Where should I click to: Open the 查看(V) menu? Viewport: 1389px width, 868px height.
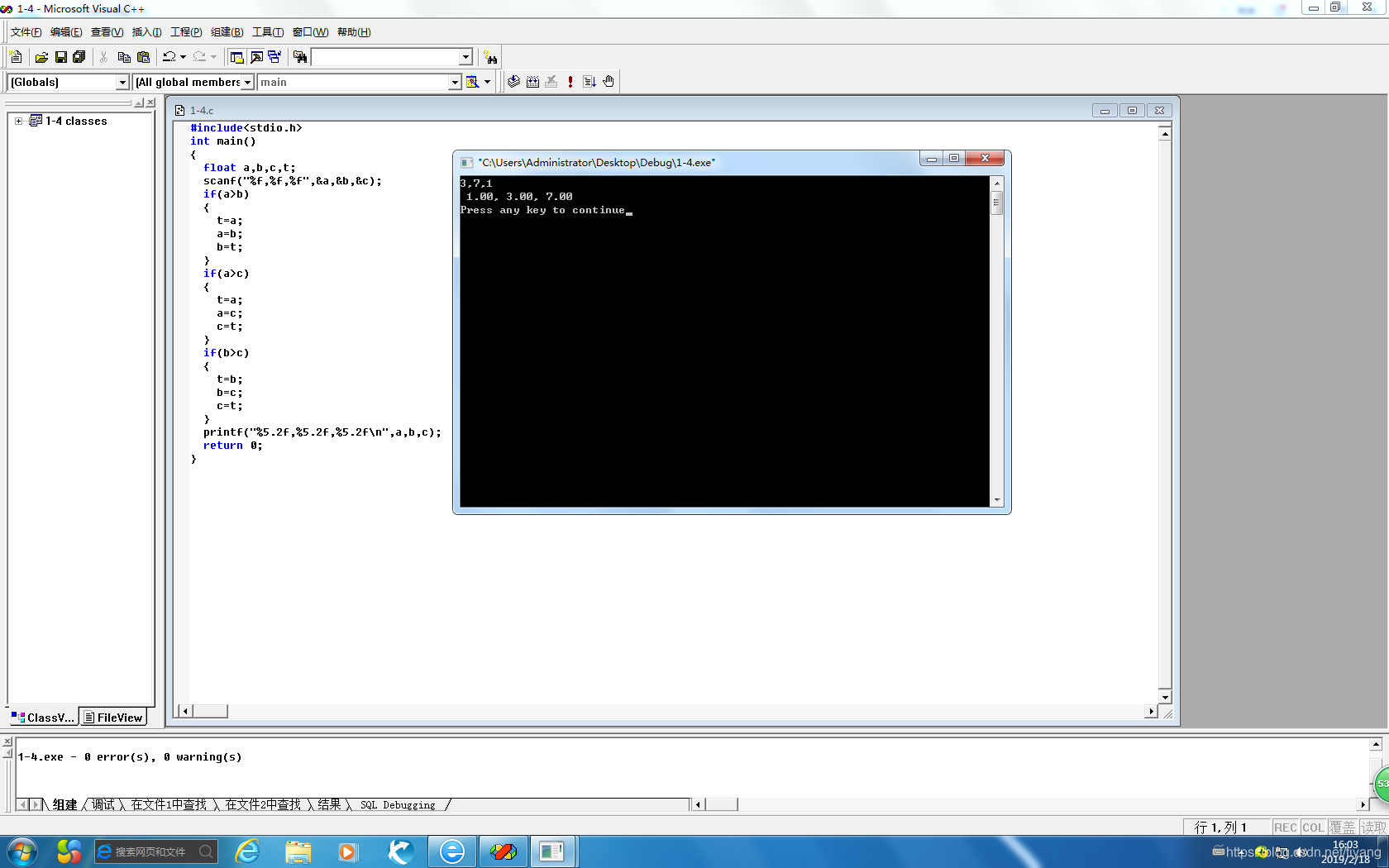(x=107, y=32)
